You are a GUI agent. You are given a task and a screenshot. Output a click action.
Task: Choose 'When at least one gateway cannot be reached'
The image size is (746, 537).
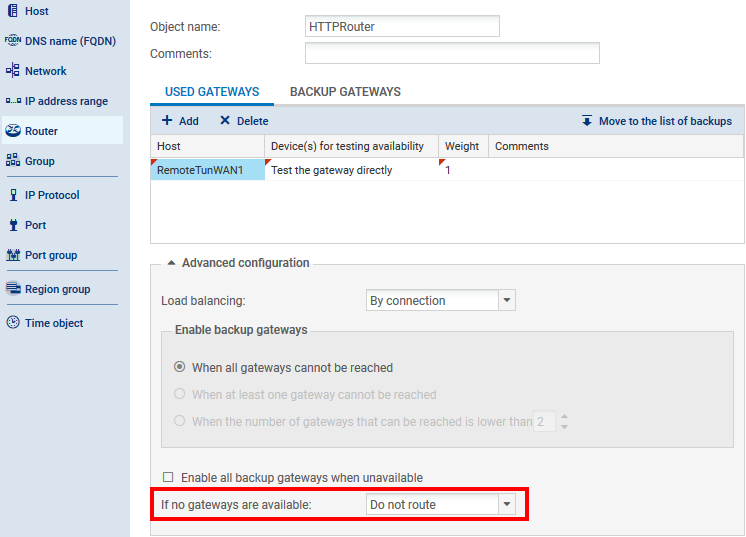(x=180, y=394)
